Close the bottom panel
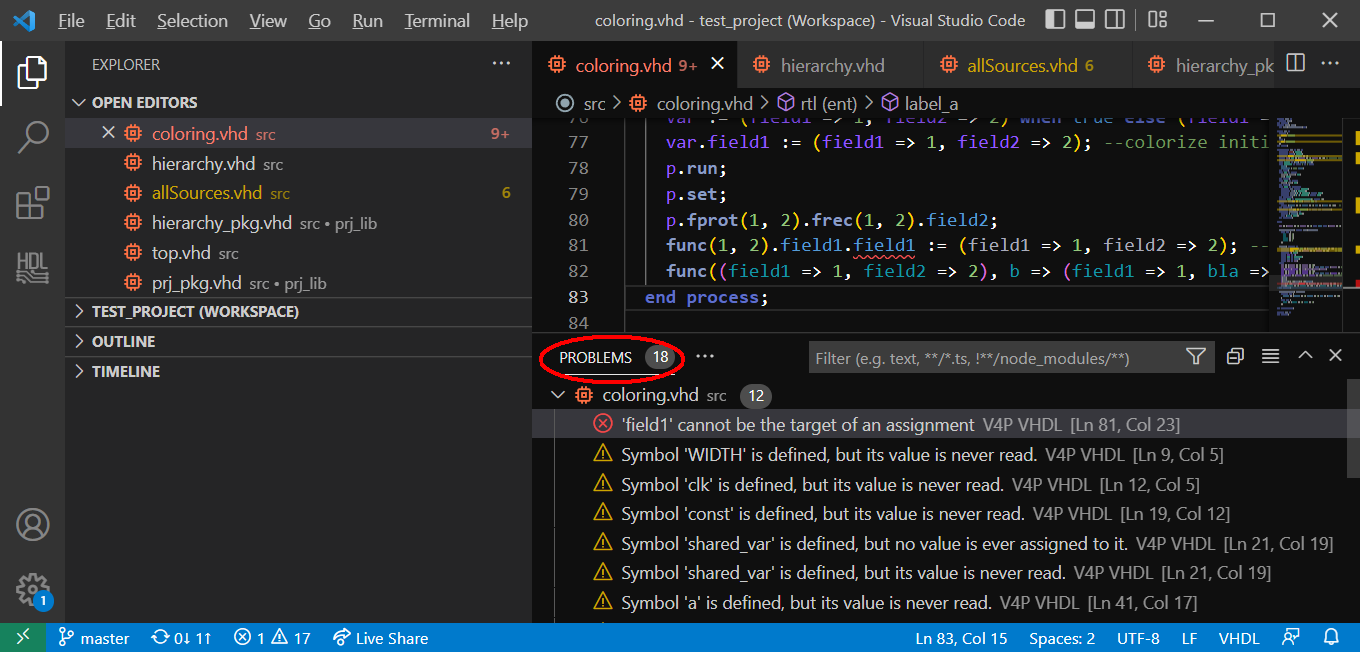This screenshot has width=1360, height=652. [x=1335, y=356]
